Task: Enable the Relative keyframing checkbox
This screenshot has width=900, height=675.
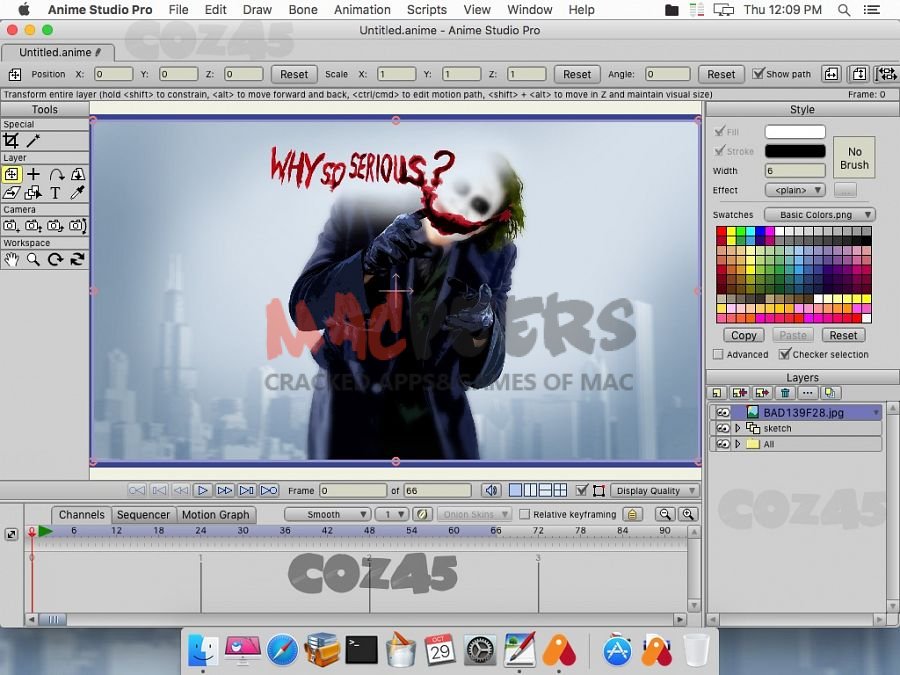Action: [525, 515]
